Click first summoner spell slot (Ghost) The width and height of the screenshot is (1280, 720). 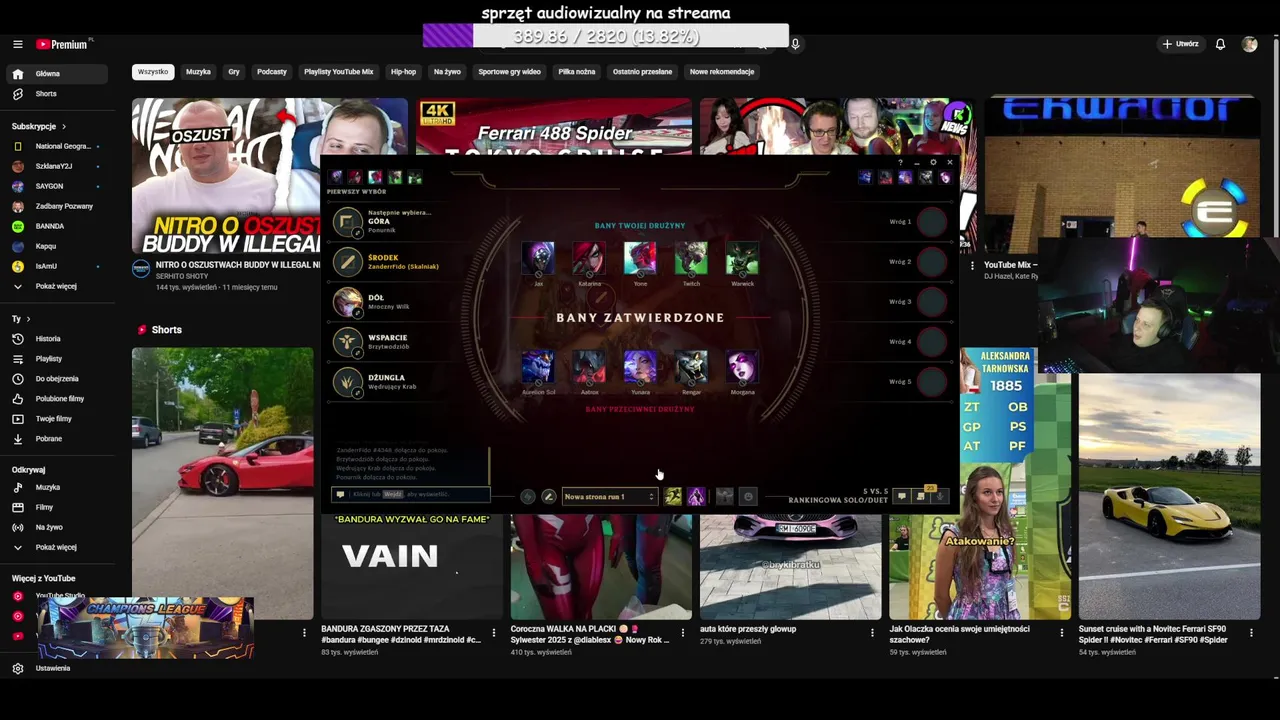tap(673, 497)
